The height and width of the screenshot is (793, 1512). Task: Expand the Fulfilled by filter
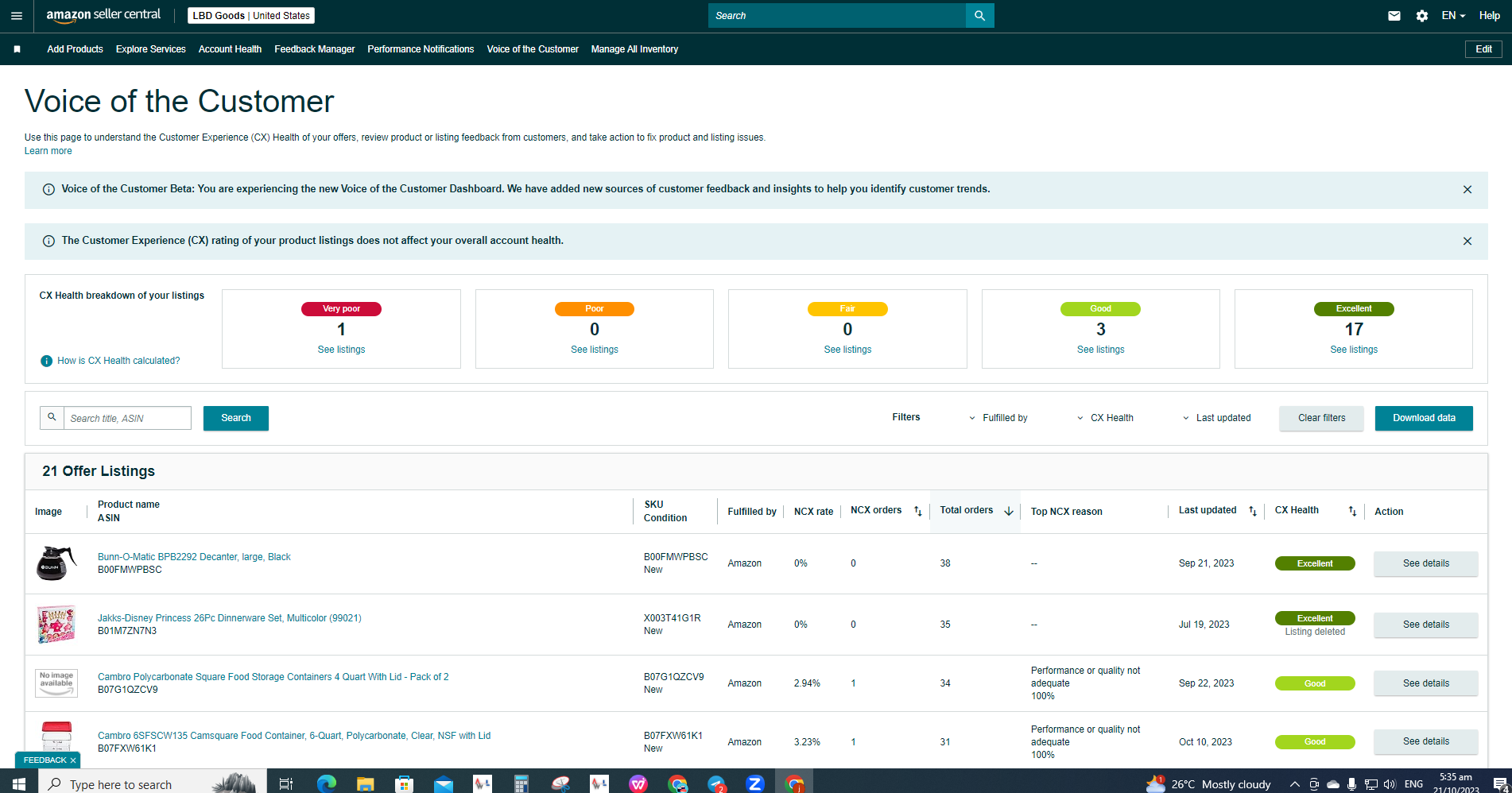coord(998,418)
